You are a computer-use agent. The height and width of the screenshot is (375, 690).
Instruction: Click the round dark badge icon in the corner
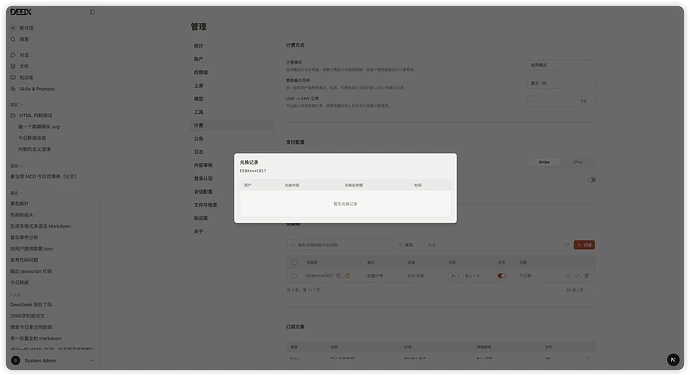tap(673, 360)
